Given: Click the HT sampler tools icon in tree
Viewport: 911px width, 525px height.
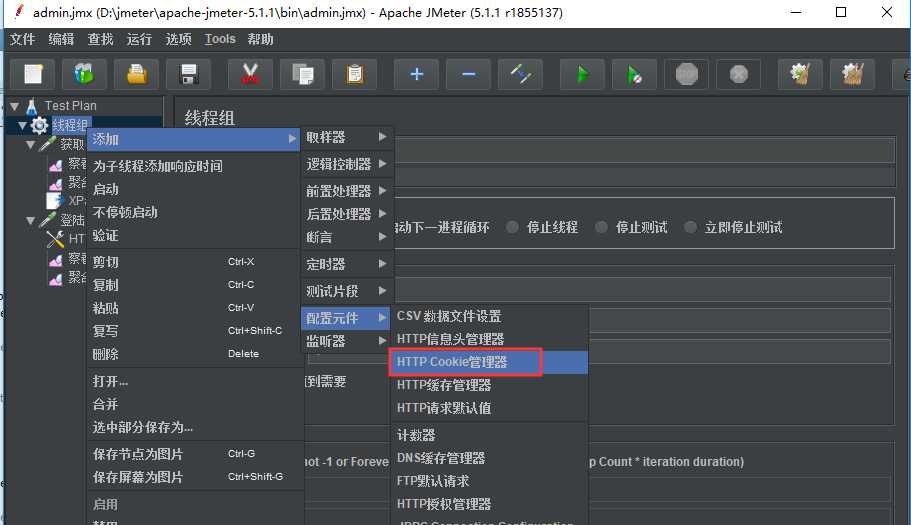Looking at the screenshot, I should click(55, 239).
